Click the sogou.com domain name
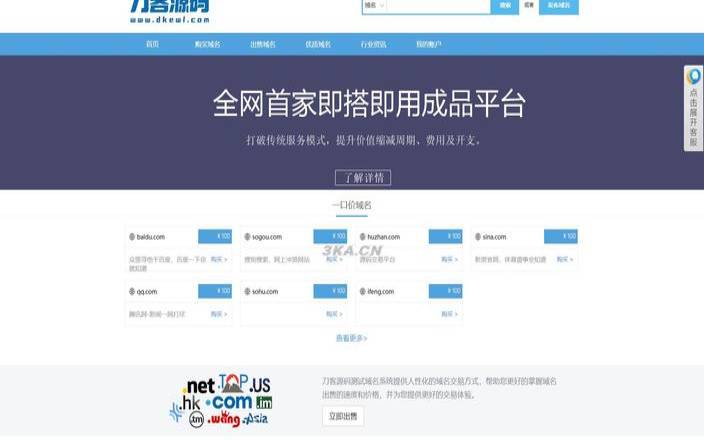The image size is (704, 440). coord(267,237)
